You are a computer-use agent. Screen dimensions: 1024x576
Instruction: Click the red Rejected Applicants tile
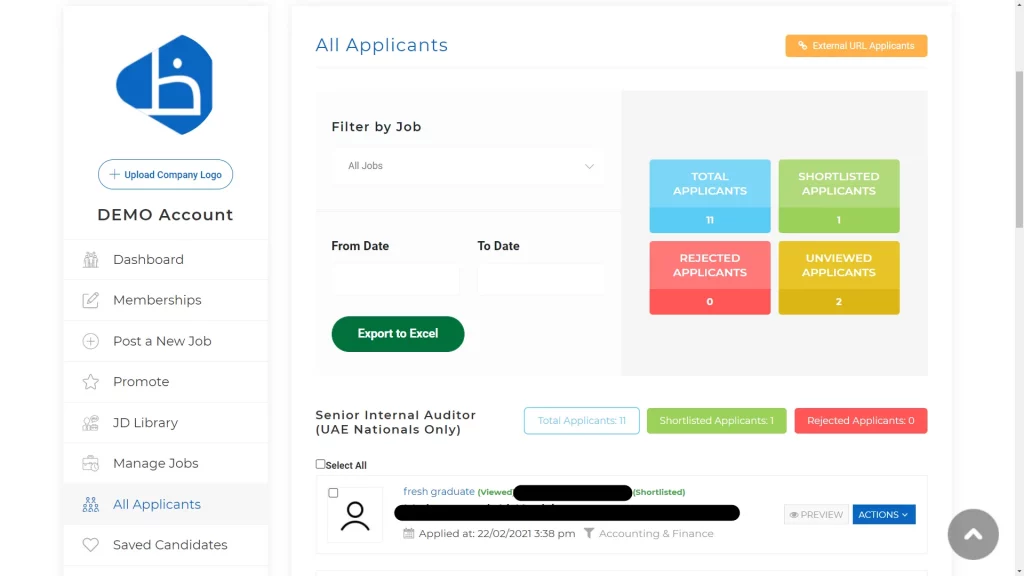click(710, 278)
